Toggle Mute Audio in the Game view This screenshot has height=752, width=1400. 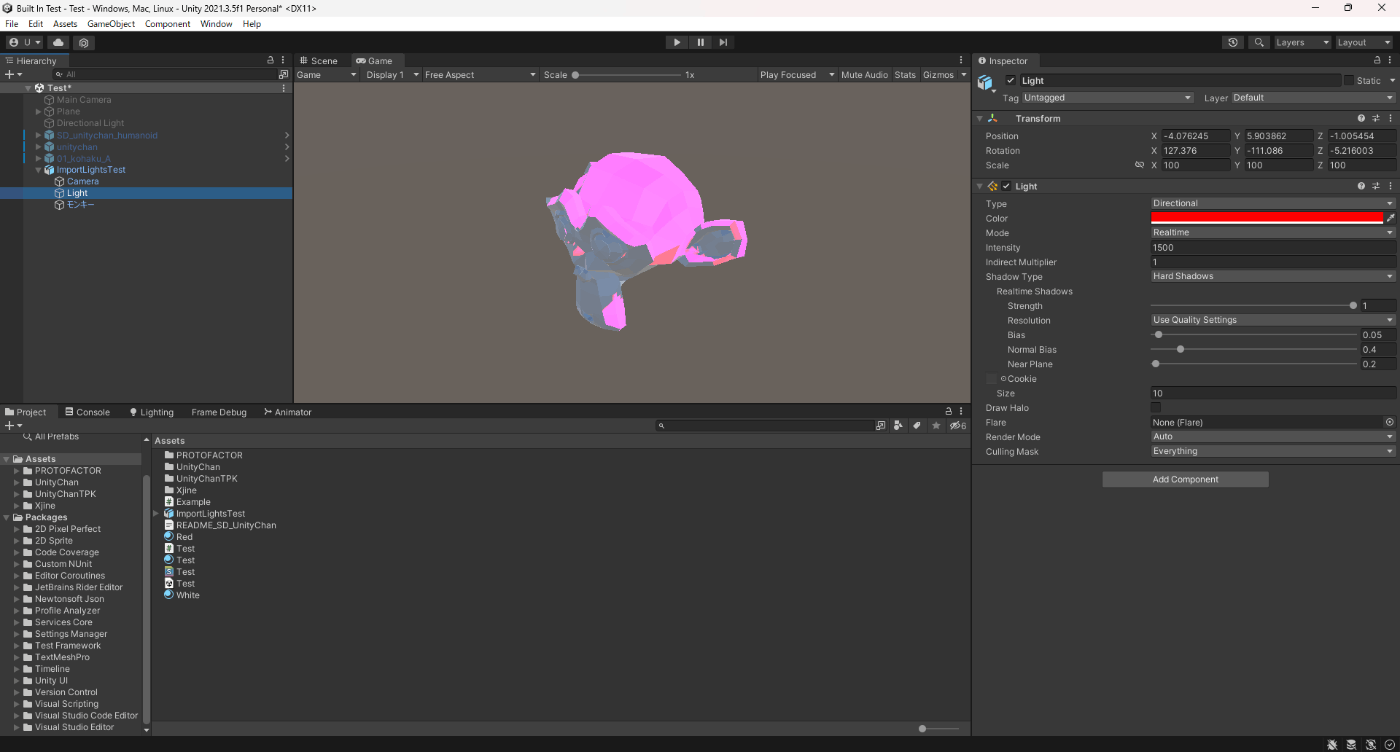pyautogui.click(x=864, y=75)
